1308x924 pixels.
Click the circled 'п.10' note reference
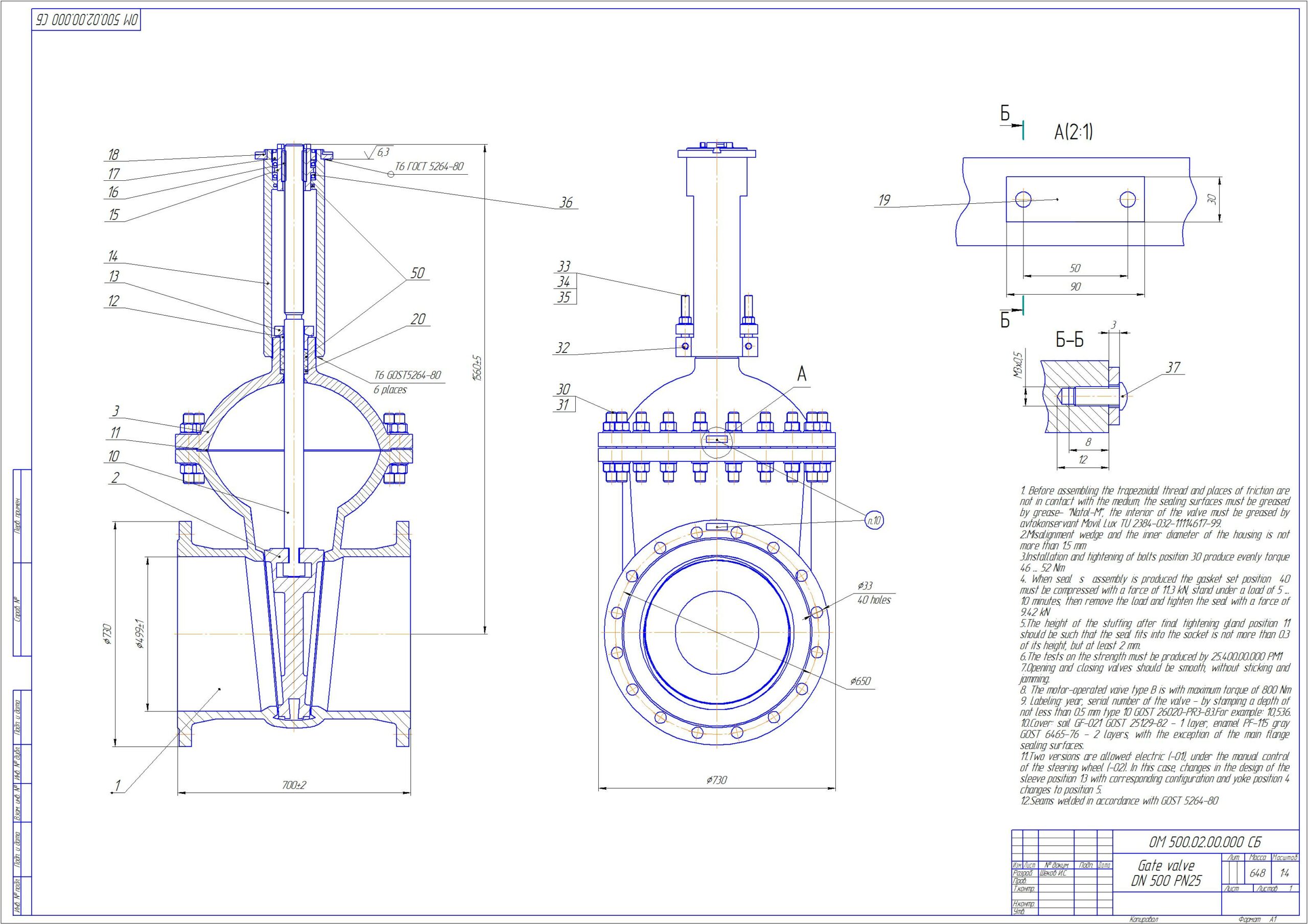(x=874, y=520)
